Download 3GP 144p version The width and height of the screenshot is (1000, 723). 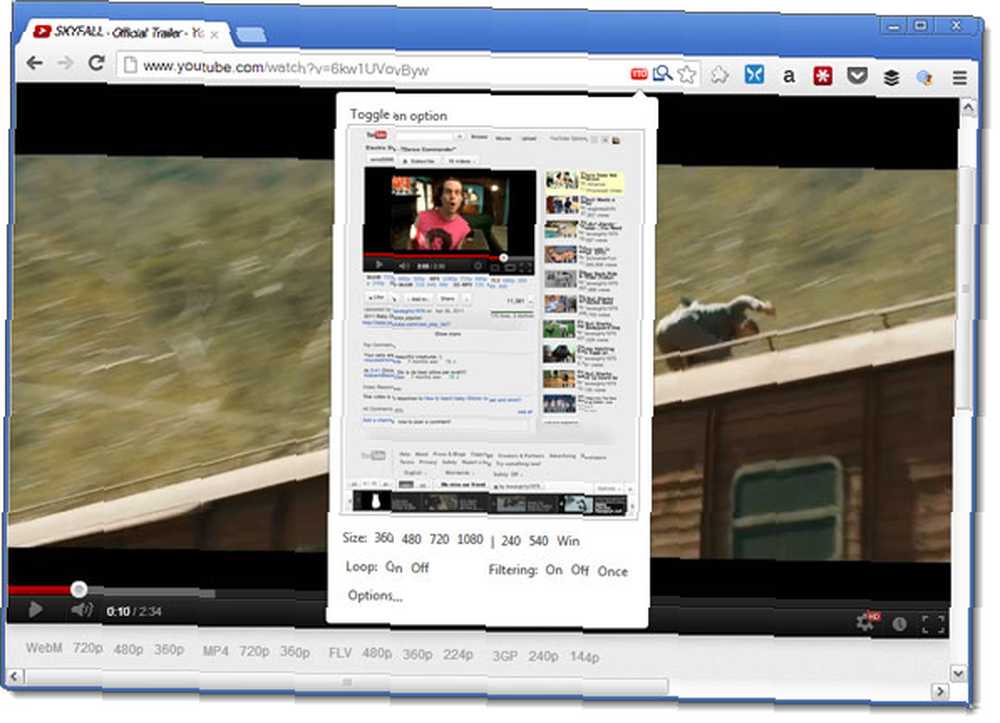584,657
